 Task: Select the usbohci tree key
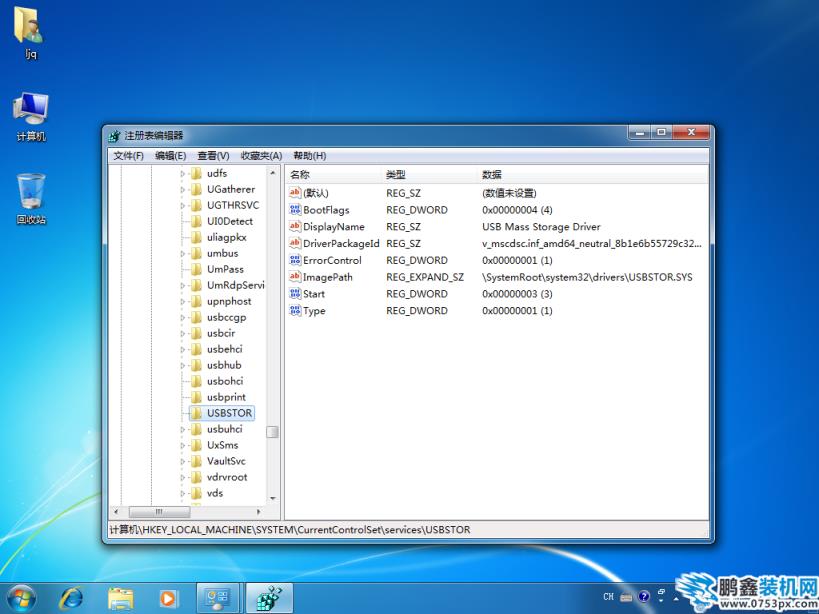[225, 381]
